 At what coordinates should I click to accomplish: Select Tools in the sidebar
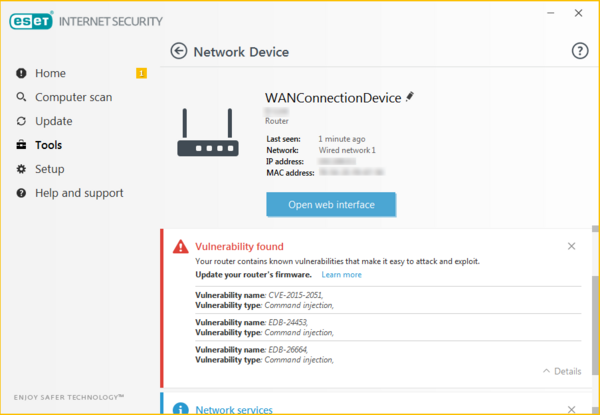click(x=48, y=145)
